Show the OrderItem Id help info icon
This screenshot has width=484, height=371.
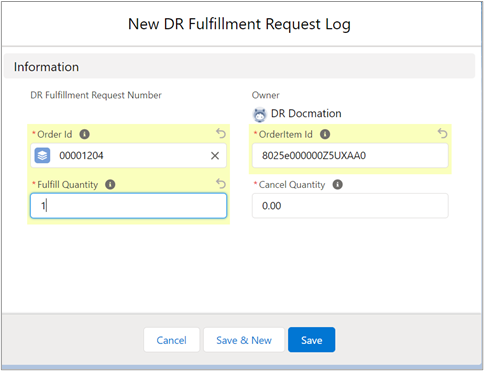pos(325,134)
